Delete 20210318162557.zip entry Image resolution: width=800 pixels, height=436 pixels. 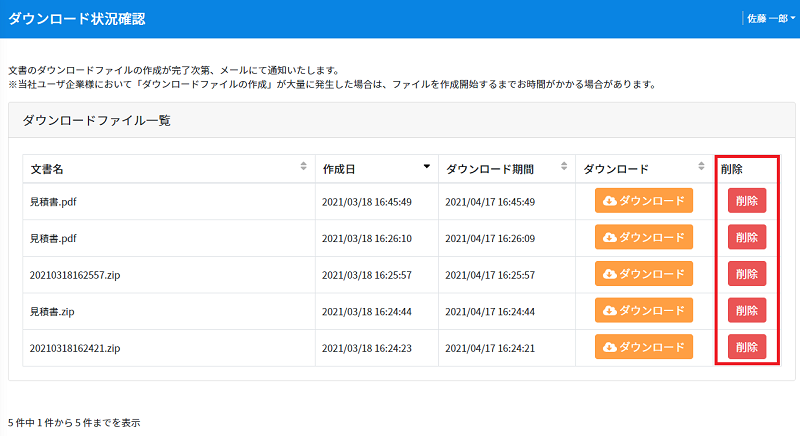747,274
